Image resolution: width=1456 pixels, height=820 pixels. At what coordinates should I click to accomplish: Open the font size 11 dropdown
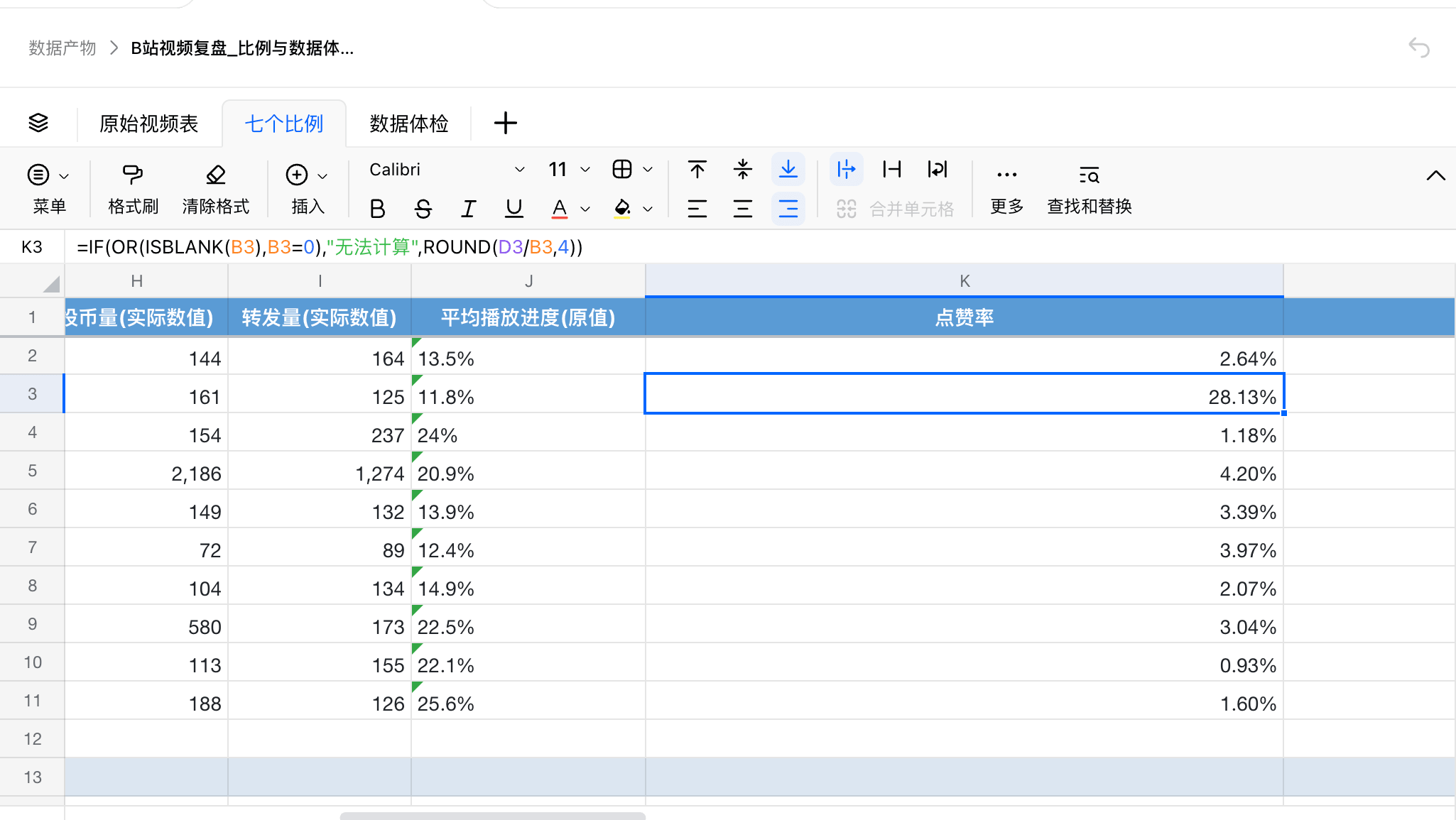tap(570, 169)
